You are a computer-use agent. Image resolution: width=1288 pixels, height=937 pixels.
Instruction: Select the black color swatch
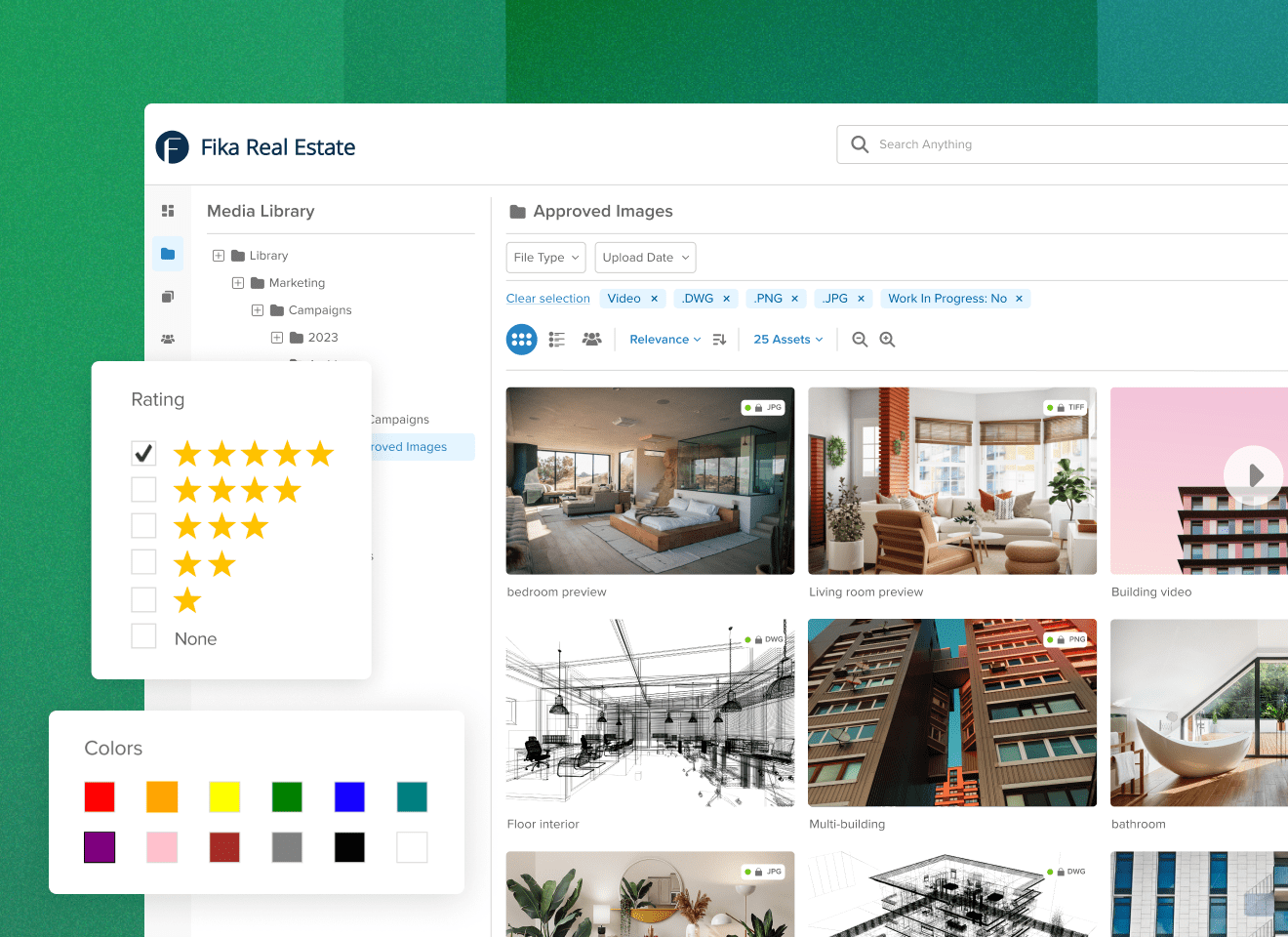pos(349,847)
